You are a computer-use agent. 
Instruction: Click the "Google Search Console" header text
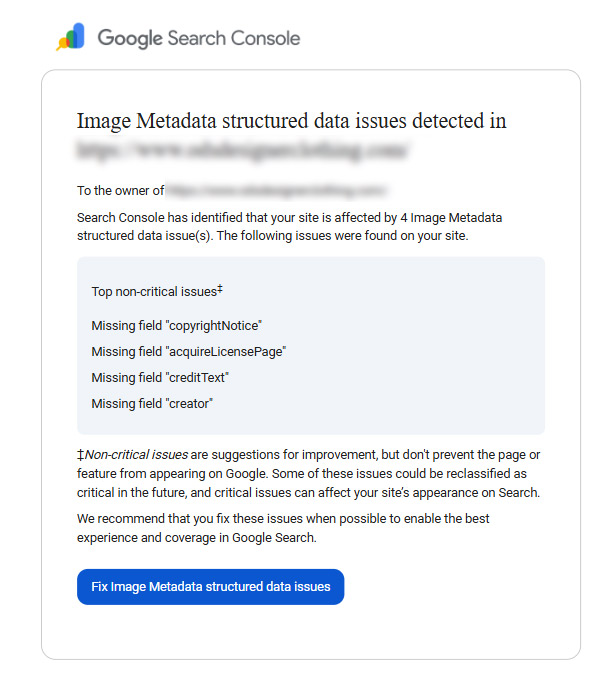click(x=198, y=39)
